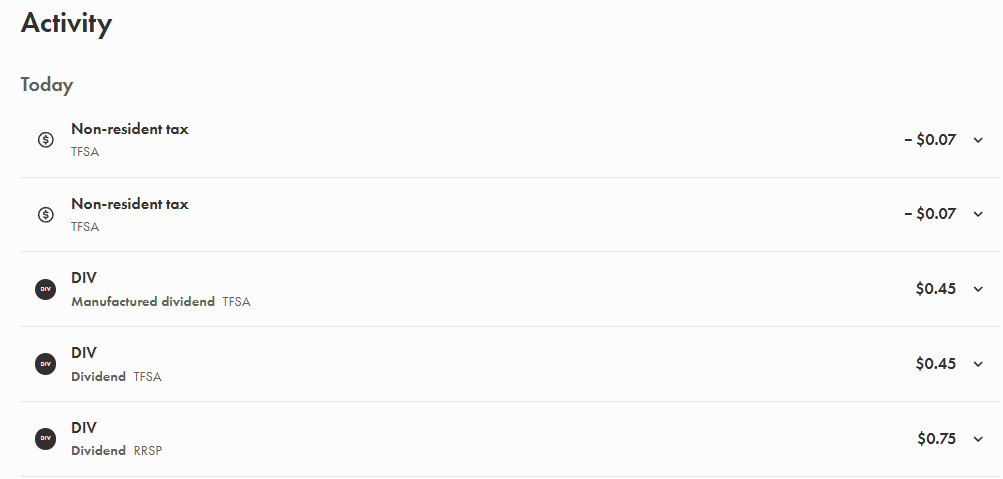Image resolution: width=1003 pixels, height=479 pixels.
Task: Expand the chevron next to the TFSA Dividend $0.45
Action: pyautogui.click(x=978, y=364)
